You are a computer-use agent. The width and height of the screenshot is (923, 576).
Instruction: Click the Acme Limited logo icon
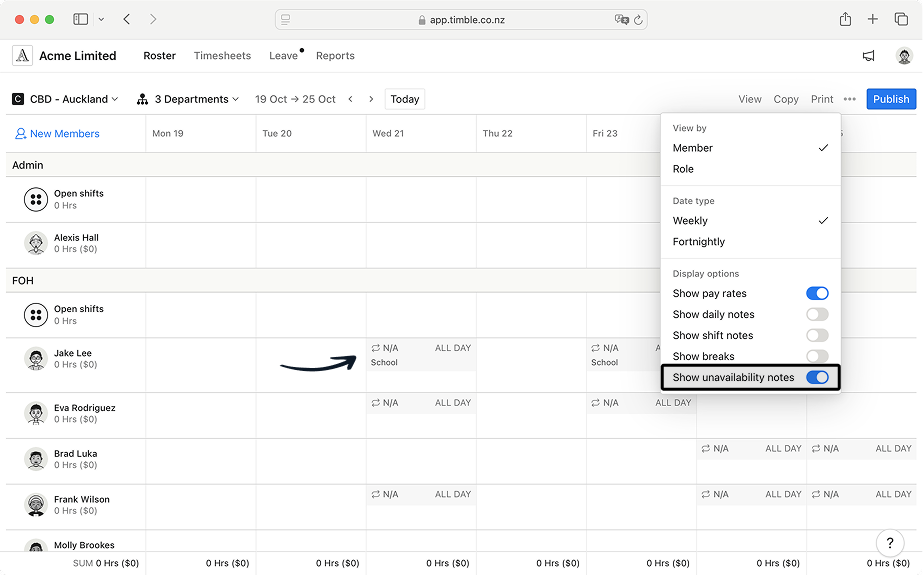[x=22, y=56]
